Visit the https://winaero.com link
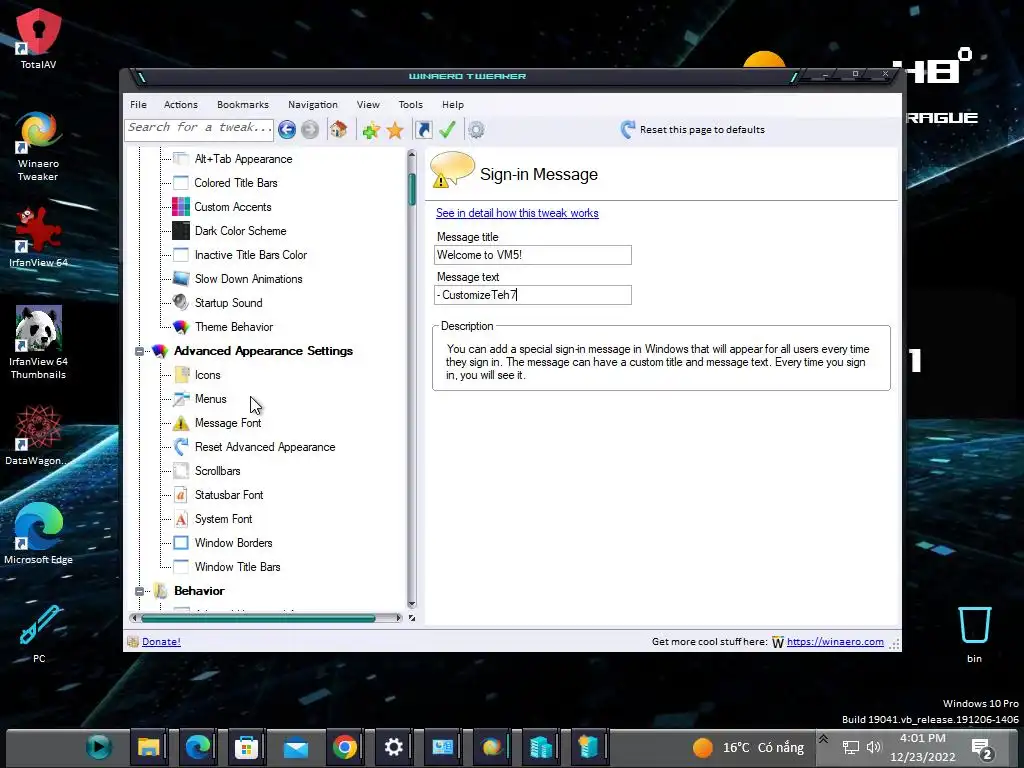This screenshot has width=1024, height=768. click(x=835, y=641)
